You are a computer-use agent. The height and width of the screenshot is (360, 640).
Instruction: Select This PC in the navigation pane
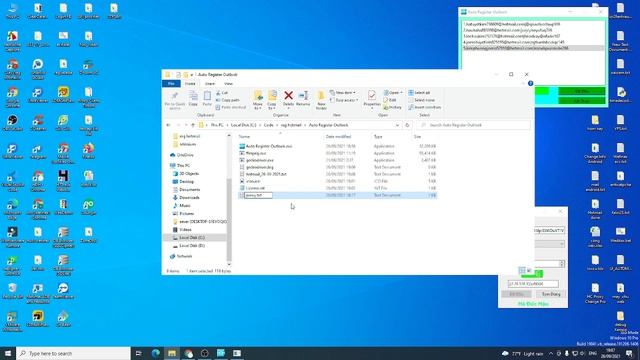(x=183, y=166)
